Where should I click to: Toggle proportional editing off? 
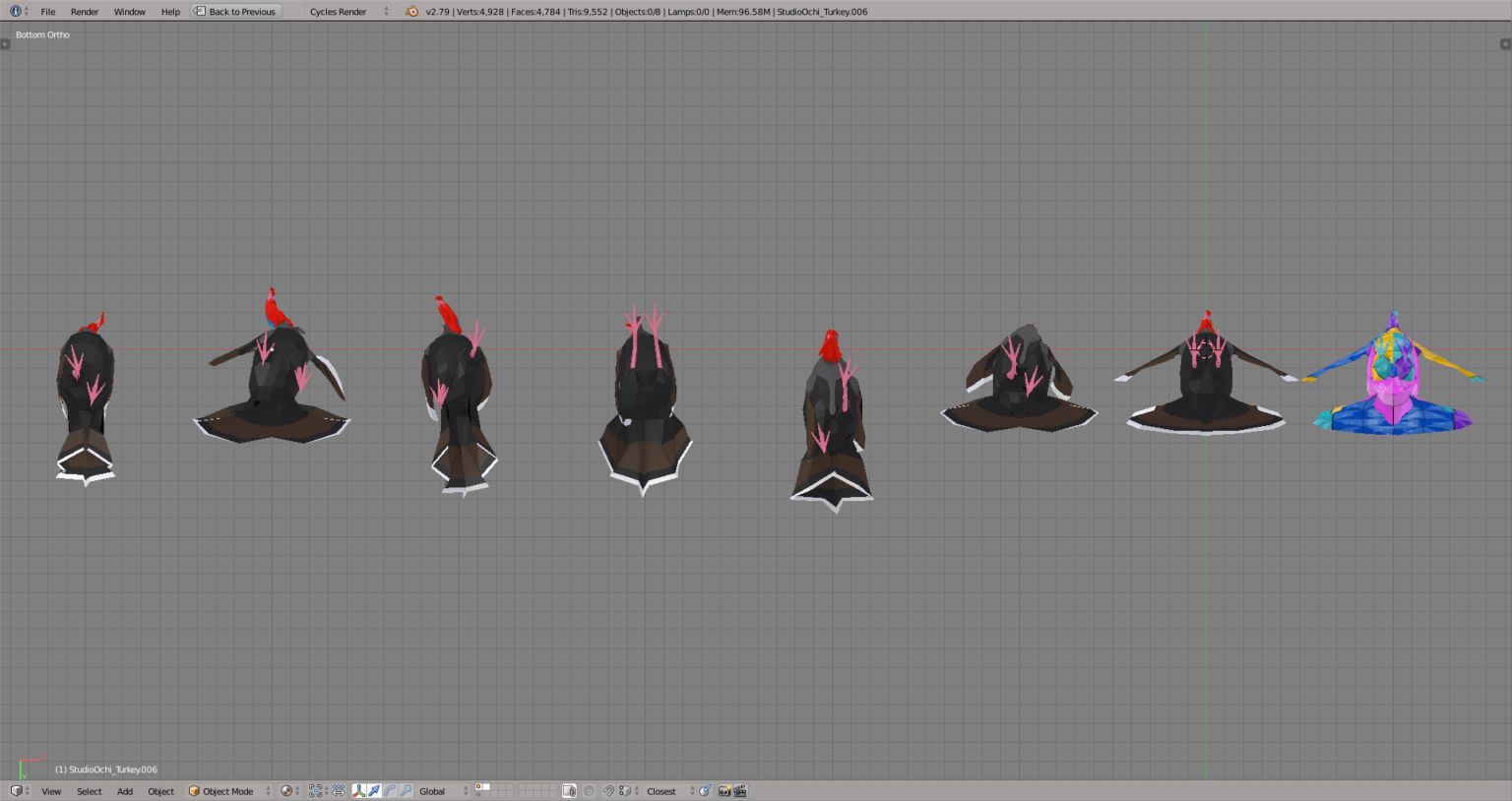(x=589, y=790)
